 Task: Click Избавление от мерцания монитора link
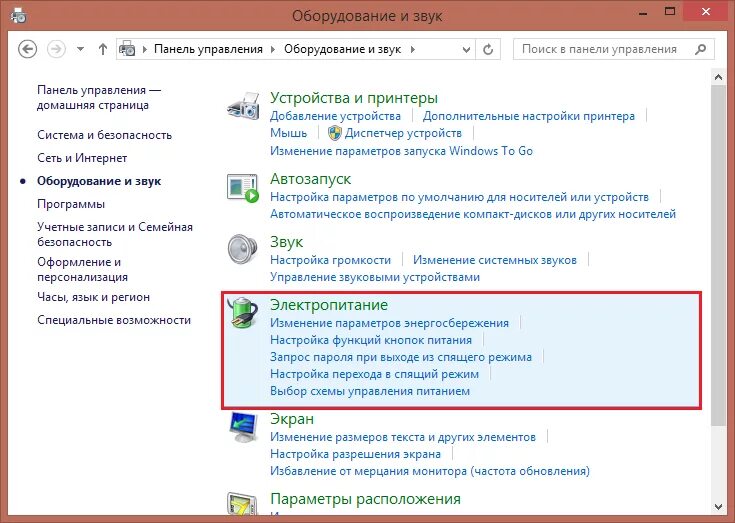tap(430, 471)
